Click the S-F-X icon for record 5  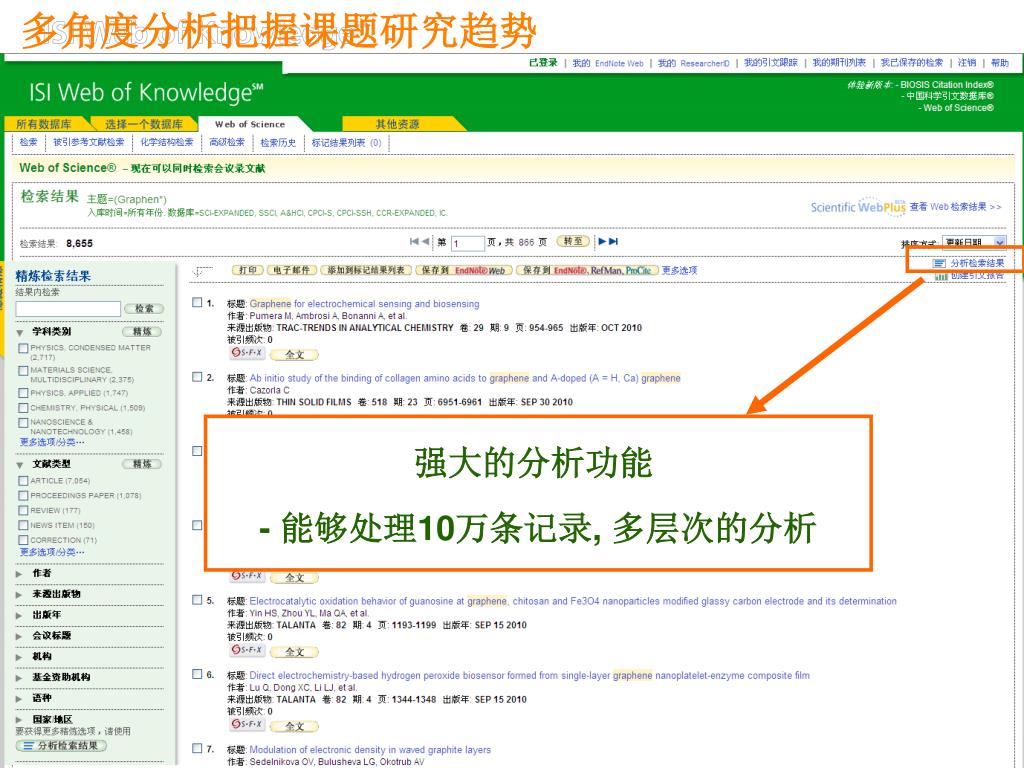247,650
